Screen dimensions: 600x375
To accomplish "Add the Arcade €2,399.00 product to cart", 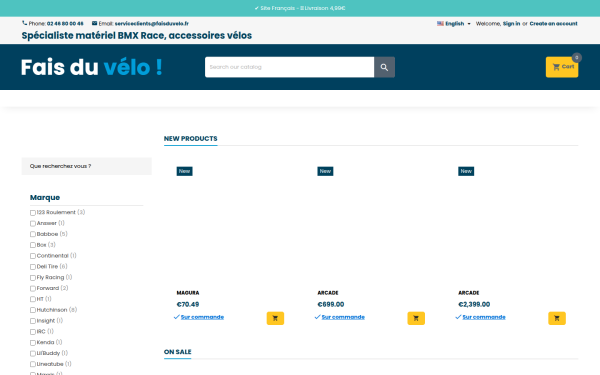I will [x=557, y=318].
